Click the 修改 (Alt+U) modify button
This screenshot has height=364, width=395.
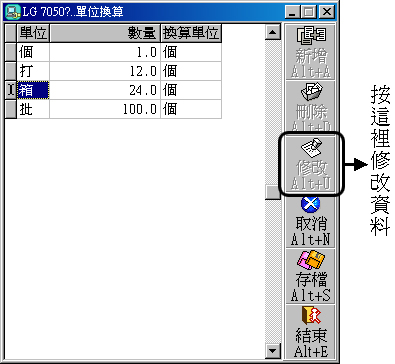coord(310,164)
